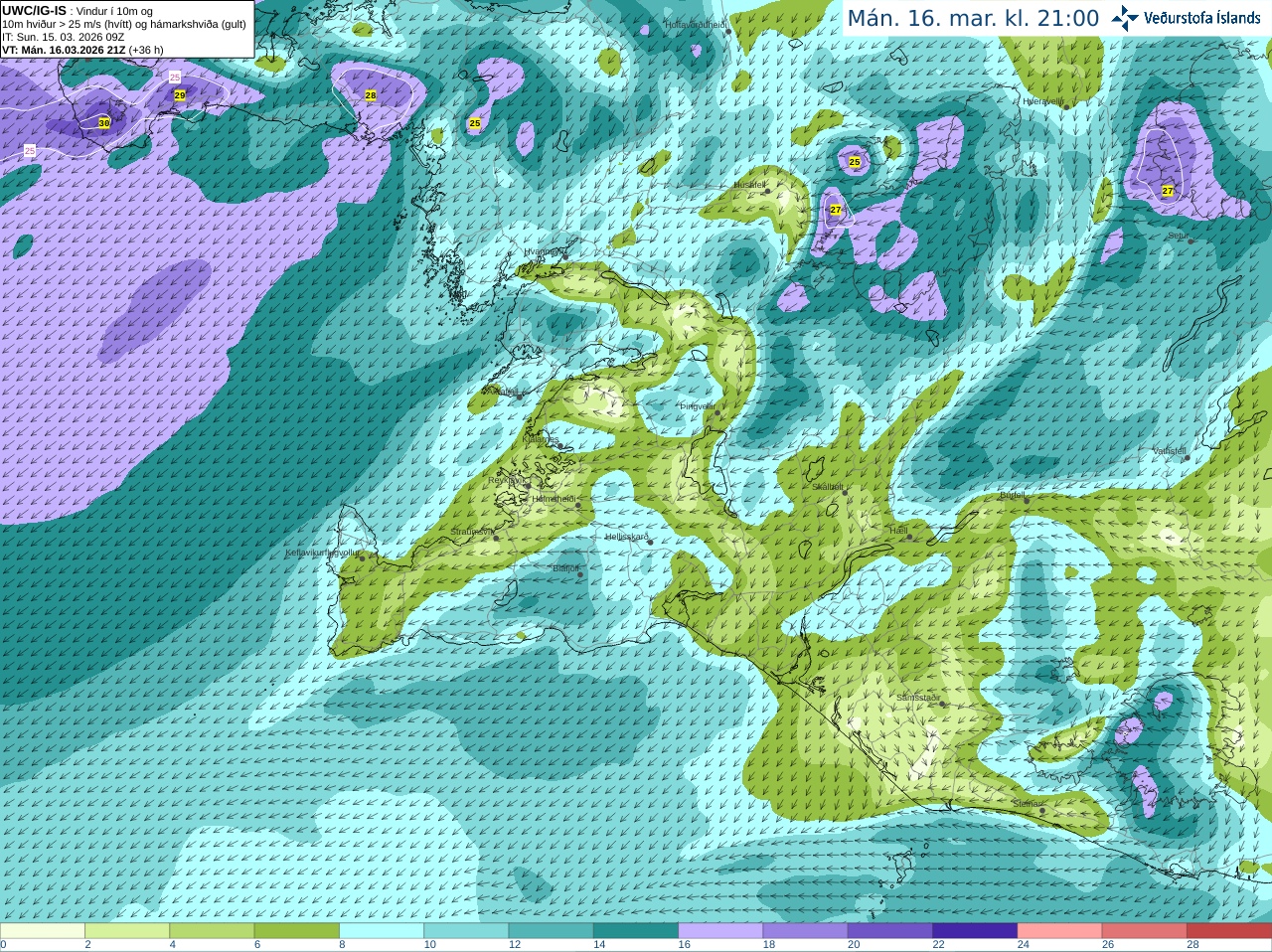The width and height of the screenshot is (1272, 952).
Task: Select the VT: Mán. 16.03.2026 21Z (+36 h) line
Action: [82, 50]
